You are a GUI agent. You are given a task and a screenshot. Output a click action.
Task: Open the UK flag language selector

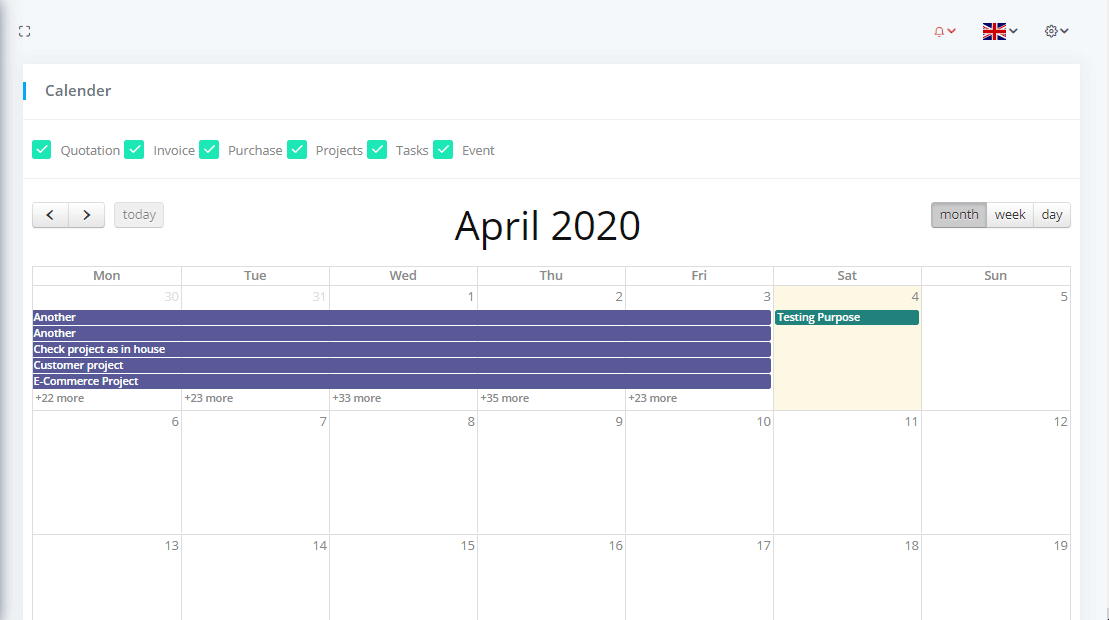coord(999,32)
